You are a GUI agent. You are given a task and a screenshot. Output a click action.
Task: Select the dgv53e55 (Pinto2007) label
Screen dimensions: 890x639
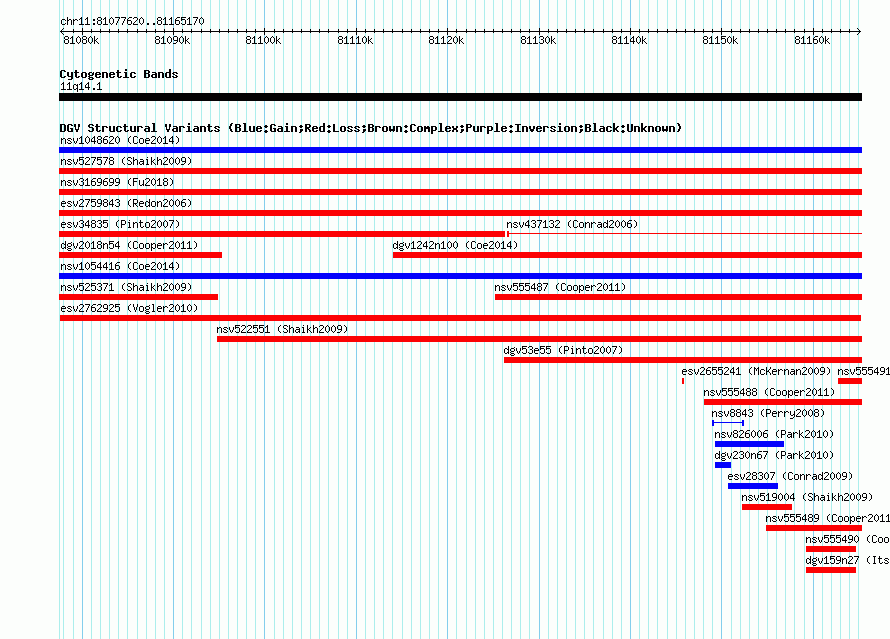coord(563,350)
